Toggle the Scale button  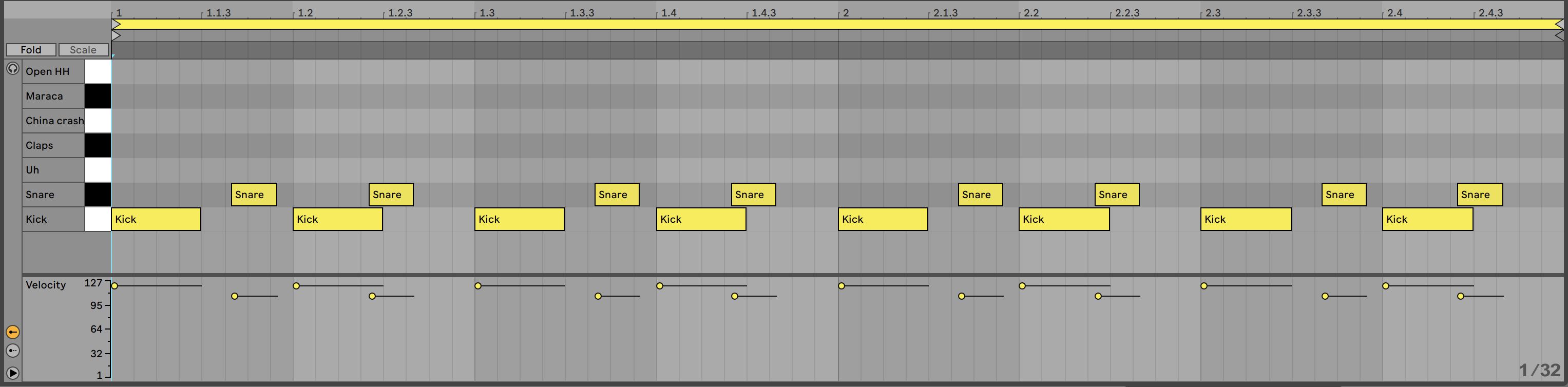tap(83, 50)
